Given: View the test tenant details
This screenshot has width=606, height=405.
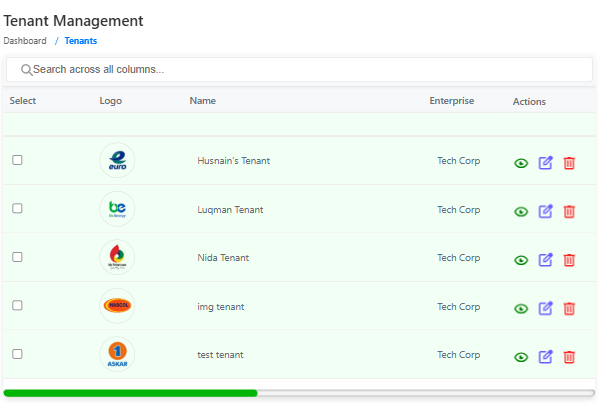Looking at the screenshot, I should pyautogui.click(x=521, y=357).
